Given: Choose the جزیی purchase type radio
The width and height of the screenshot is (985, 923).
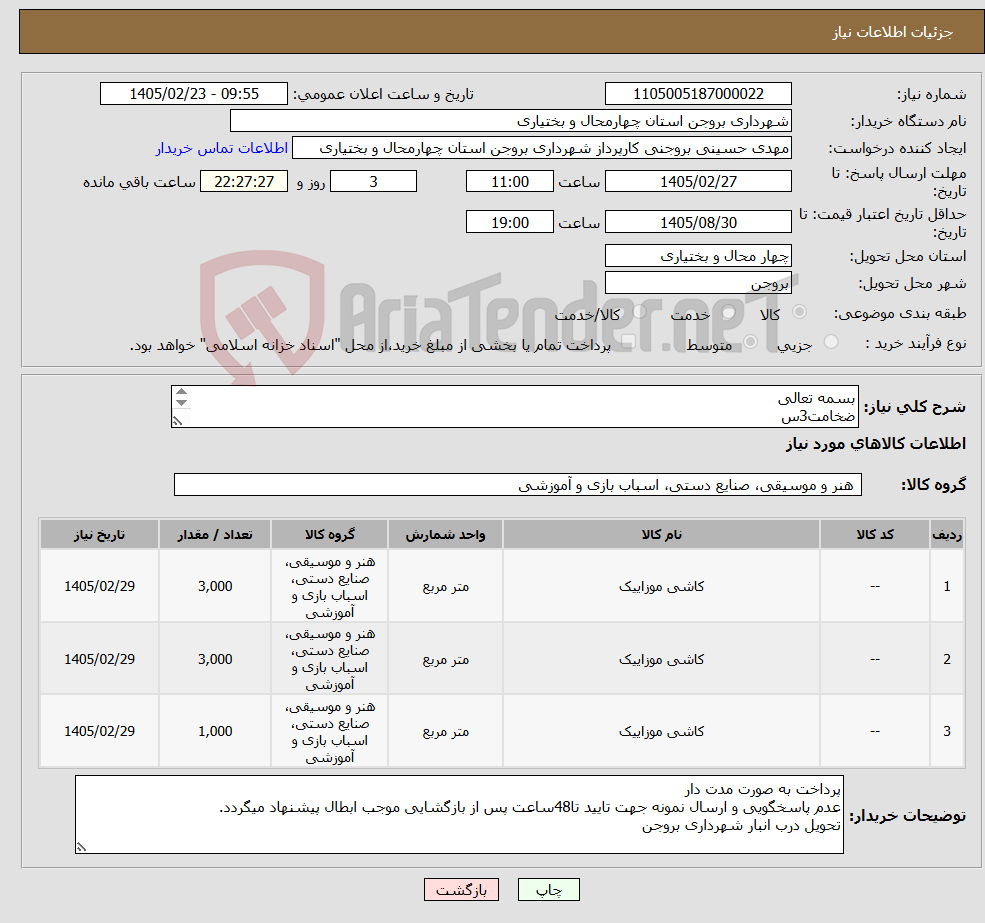Looking at the screenshot, I should coord(830,342).
